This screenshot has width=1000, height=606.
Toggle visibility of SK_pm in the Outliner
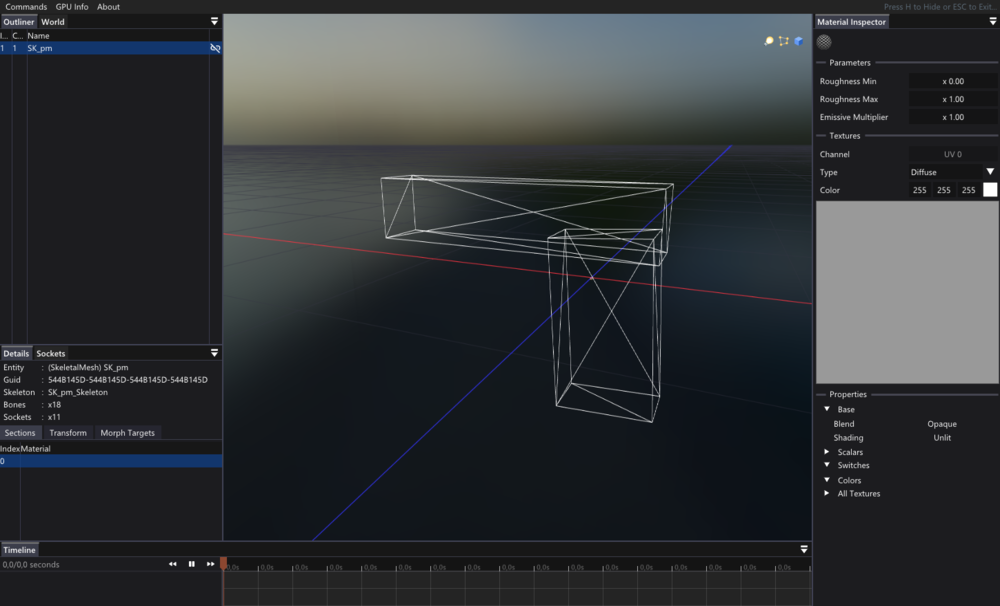pos(215,47)
